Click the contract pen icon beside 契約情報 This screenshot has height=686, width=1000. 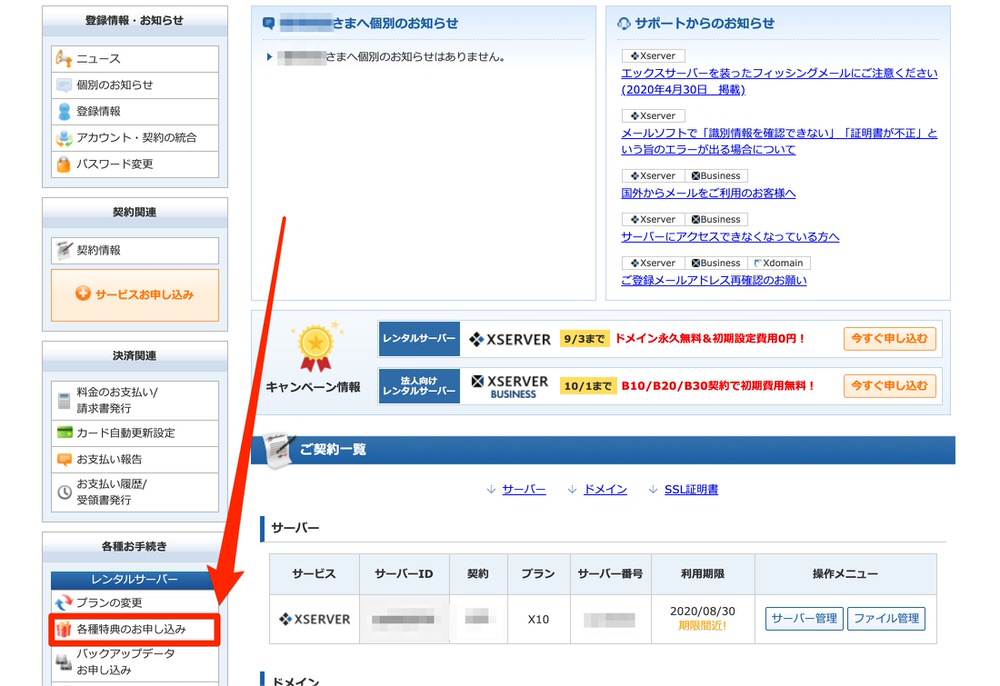coord(64,250)
